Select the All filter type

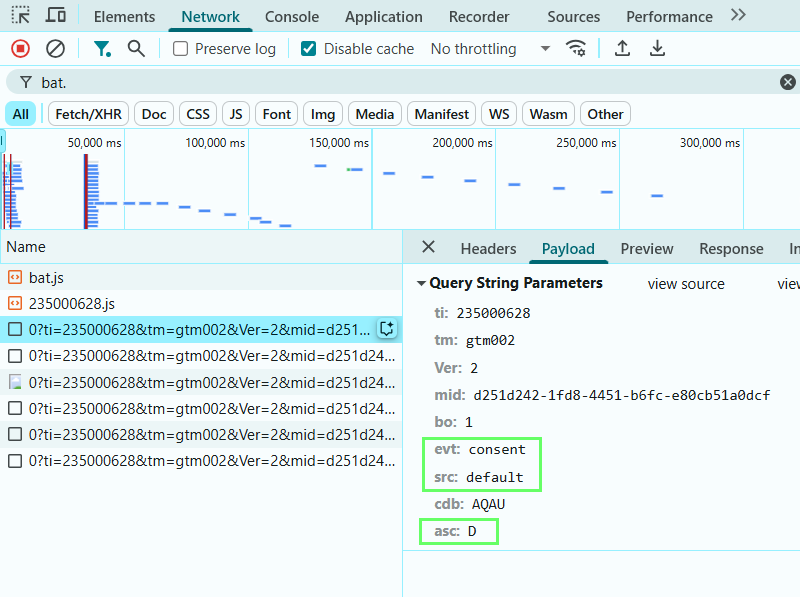point(20,114)
